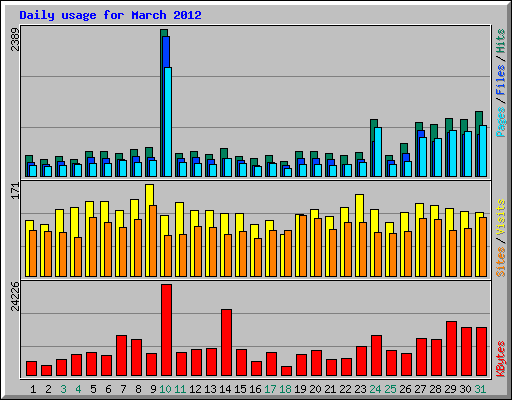Click day label 24 on the x-axis
The width and height of the screenshot is (512, 400).
tap(375, 389)
